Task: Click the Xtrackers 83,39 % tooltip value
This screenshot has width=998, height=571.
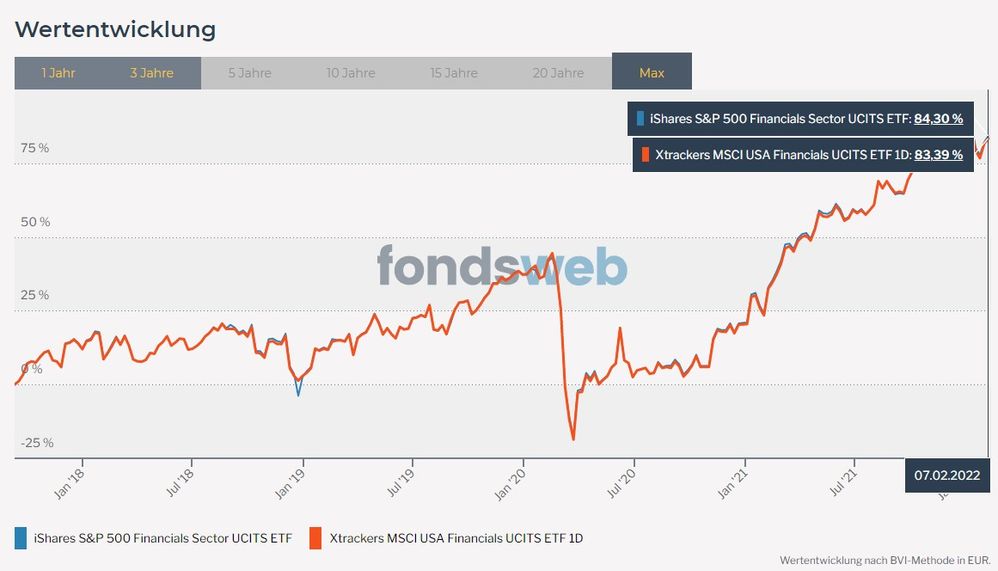Action: (938, 155)
